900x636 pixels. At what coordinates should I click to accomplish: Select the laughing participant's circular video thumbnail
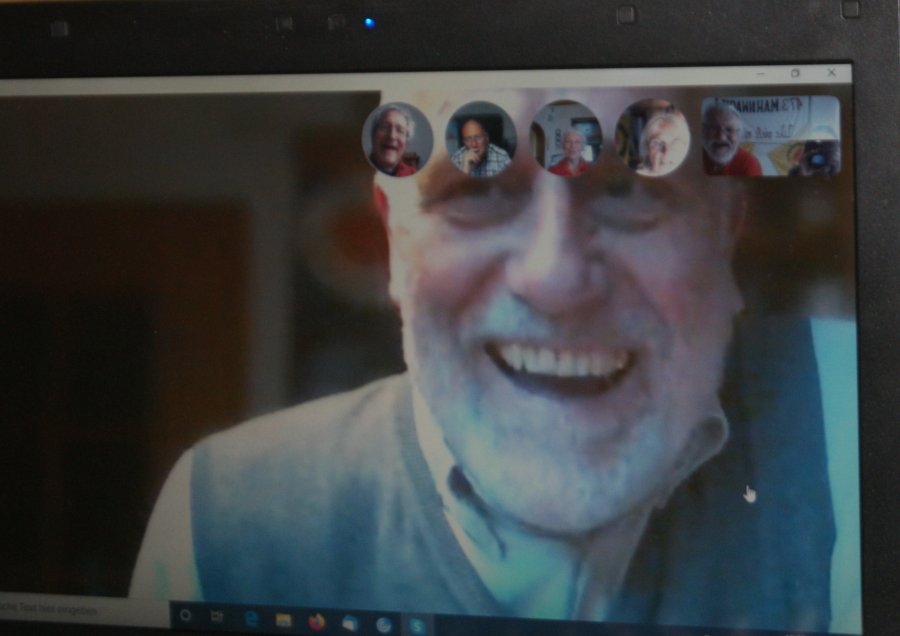397,139
